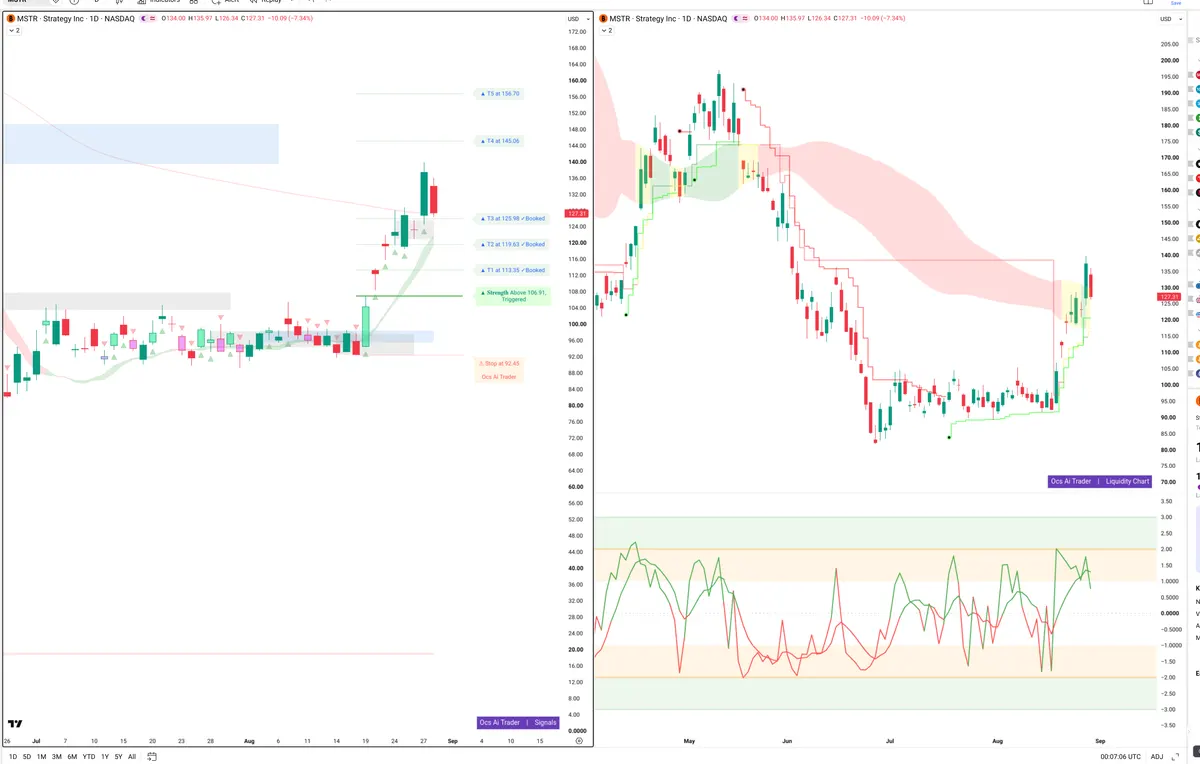Viewport: 1200px width, 764px height.
Task: Collapse the '2' indicator legend on left chart
Action: coord(14,31)
